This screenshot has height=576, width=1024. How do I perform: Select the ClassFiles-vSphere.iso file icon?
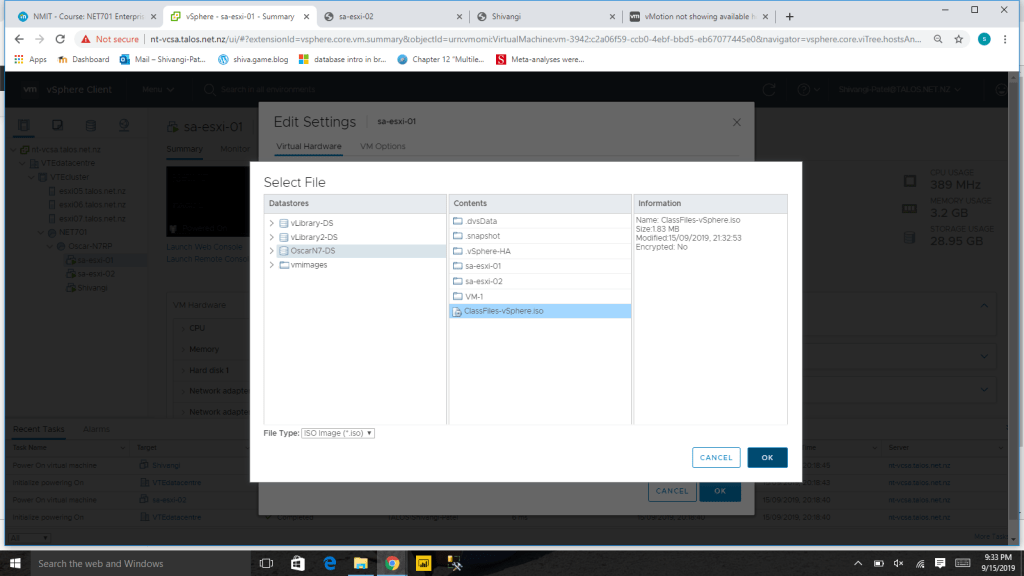458,311
